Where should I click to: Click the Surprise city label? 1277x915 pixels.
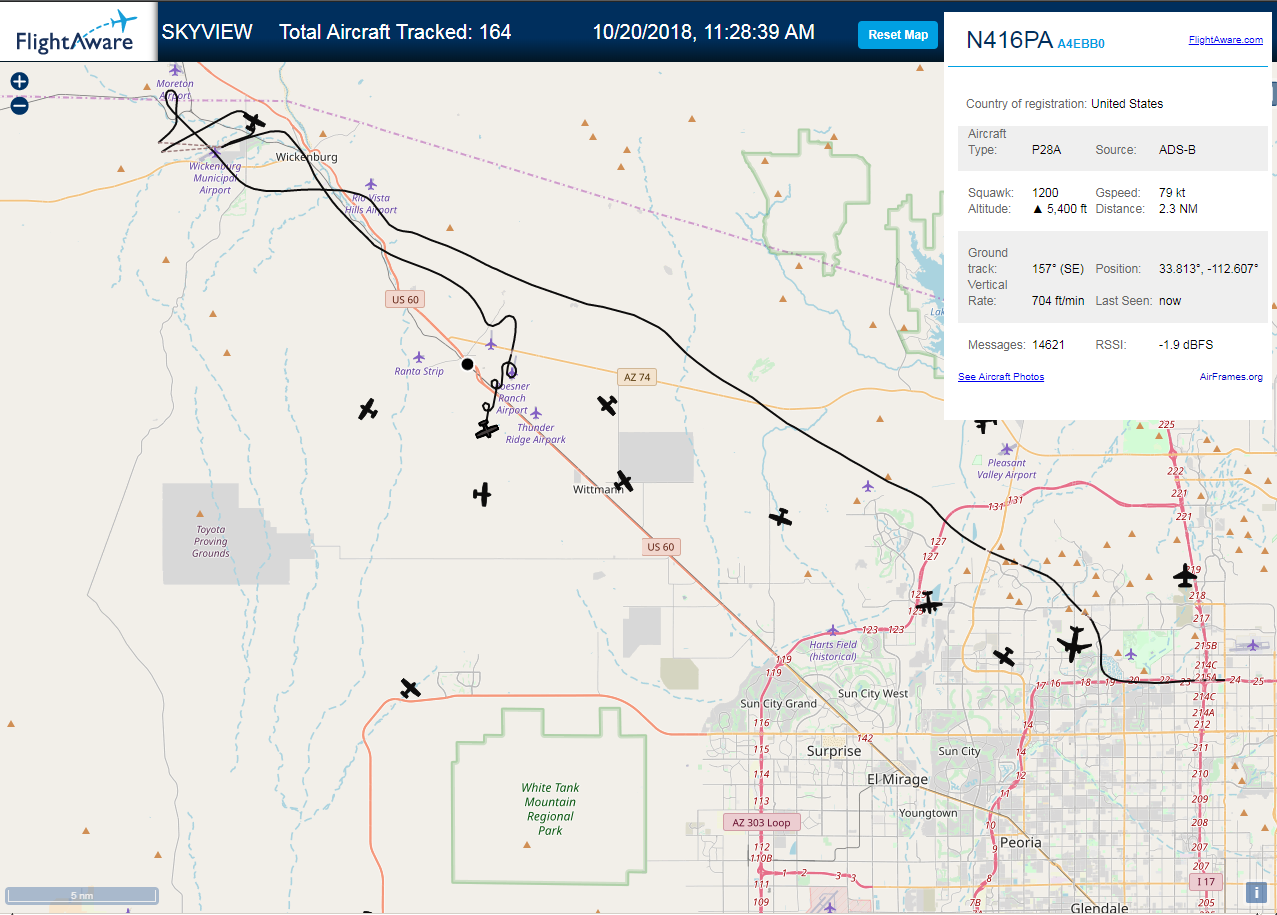pyautogui.click(x=834, y=751)
